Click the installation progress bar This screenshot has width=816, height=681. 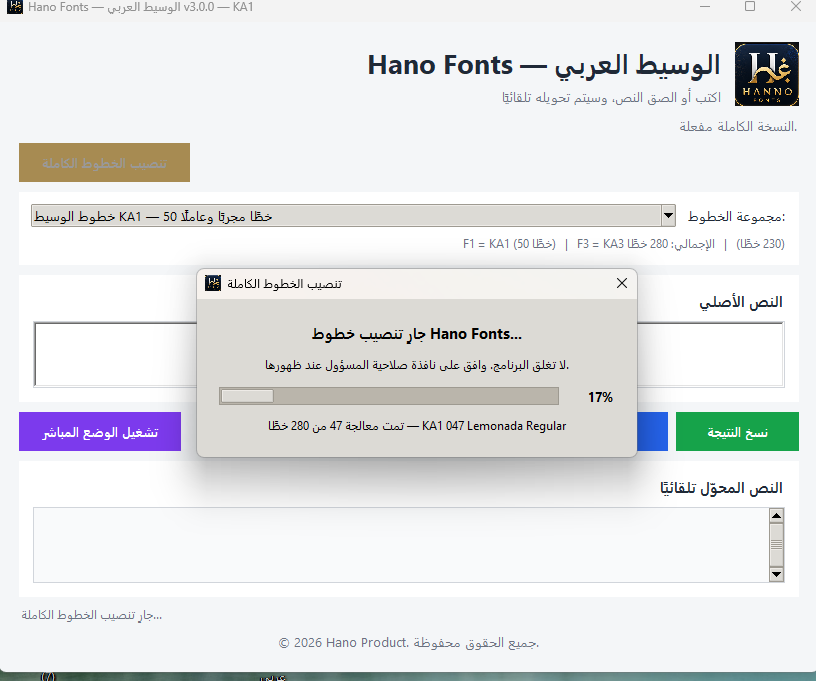(x=389, y=396)
